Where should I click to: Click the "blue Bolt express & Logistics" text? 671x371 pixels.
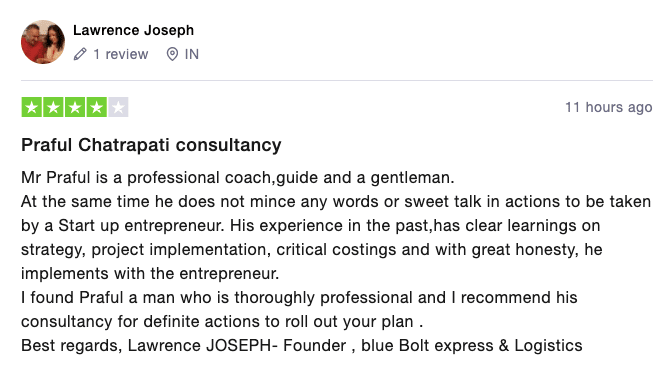(x=472, y=345)
